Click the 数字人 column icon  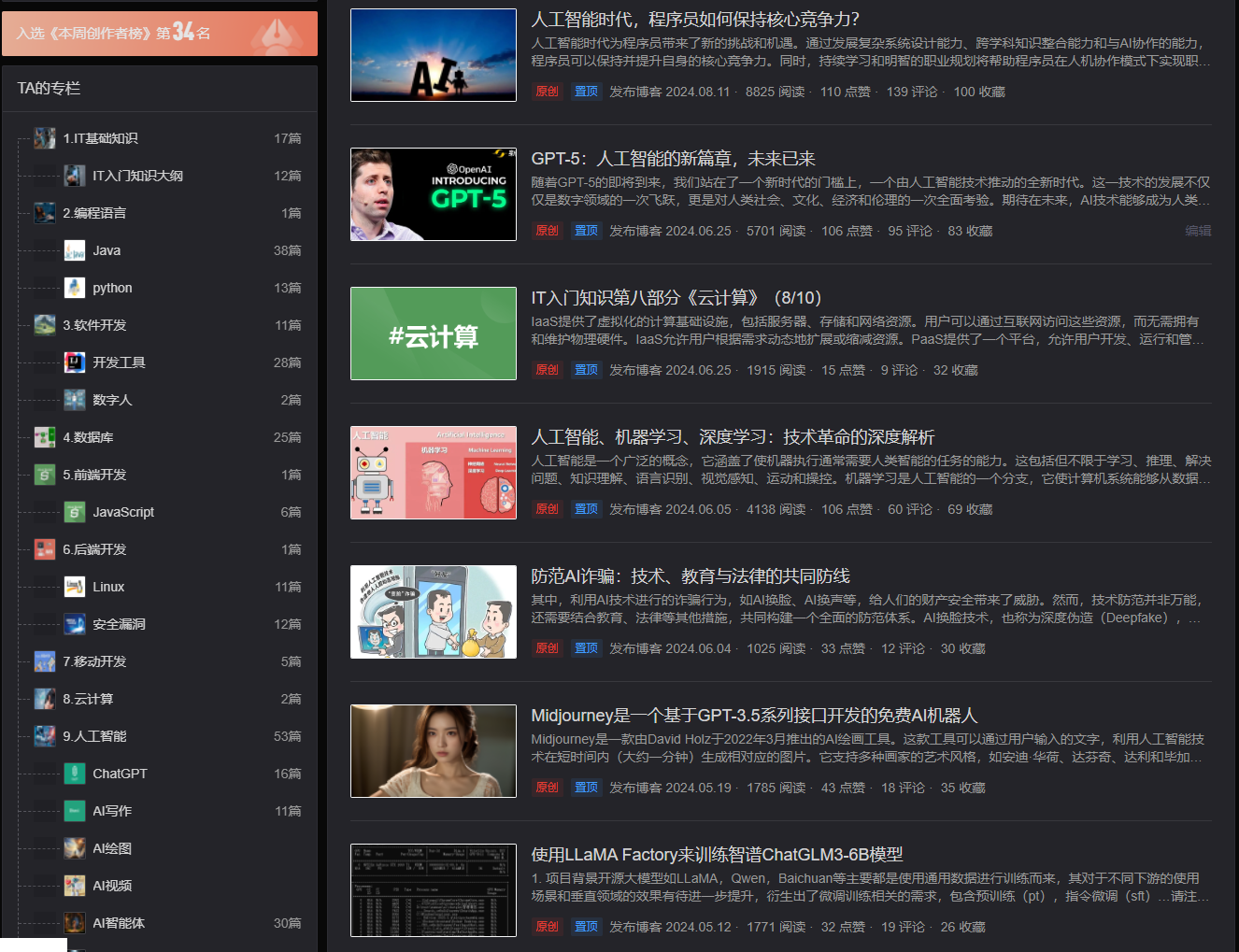pyautogui.click(x=75, y=400)
